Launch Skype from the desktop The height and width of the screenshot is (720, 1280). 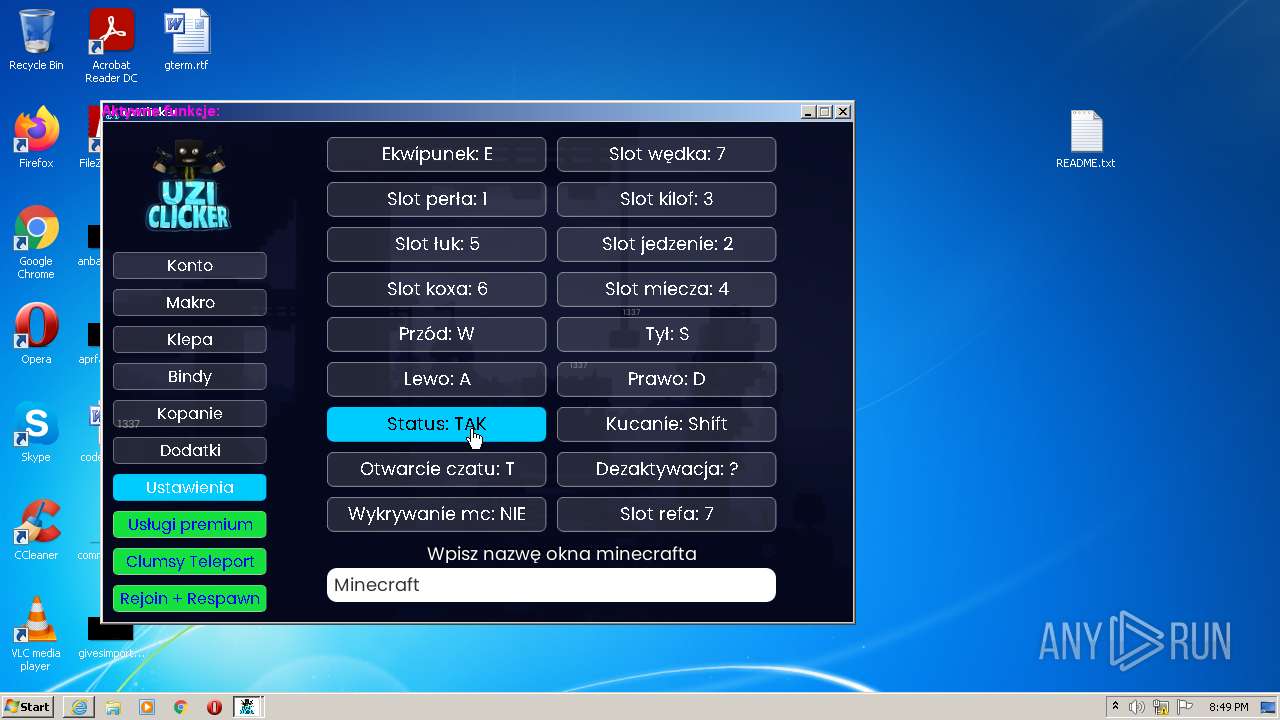tap(36, 432)
